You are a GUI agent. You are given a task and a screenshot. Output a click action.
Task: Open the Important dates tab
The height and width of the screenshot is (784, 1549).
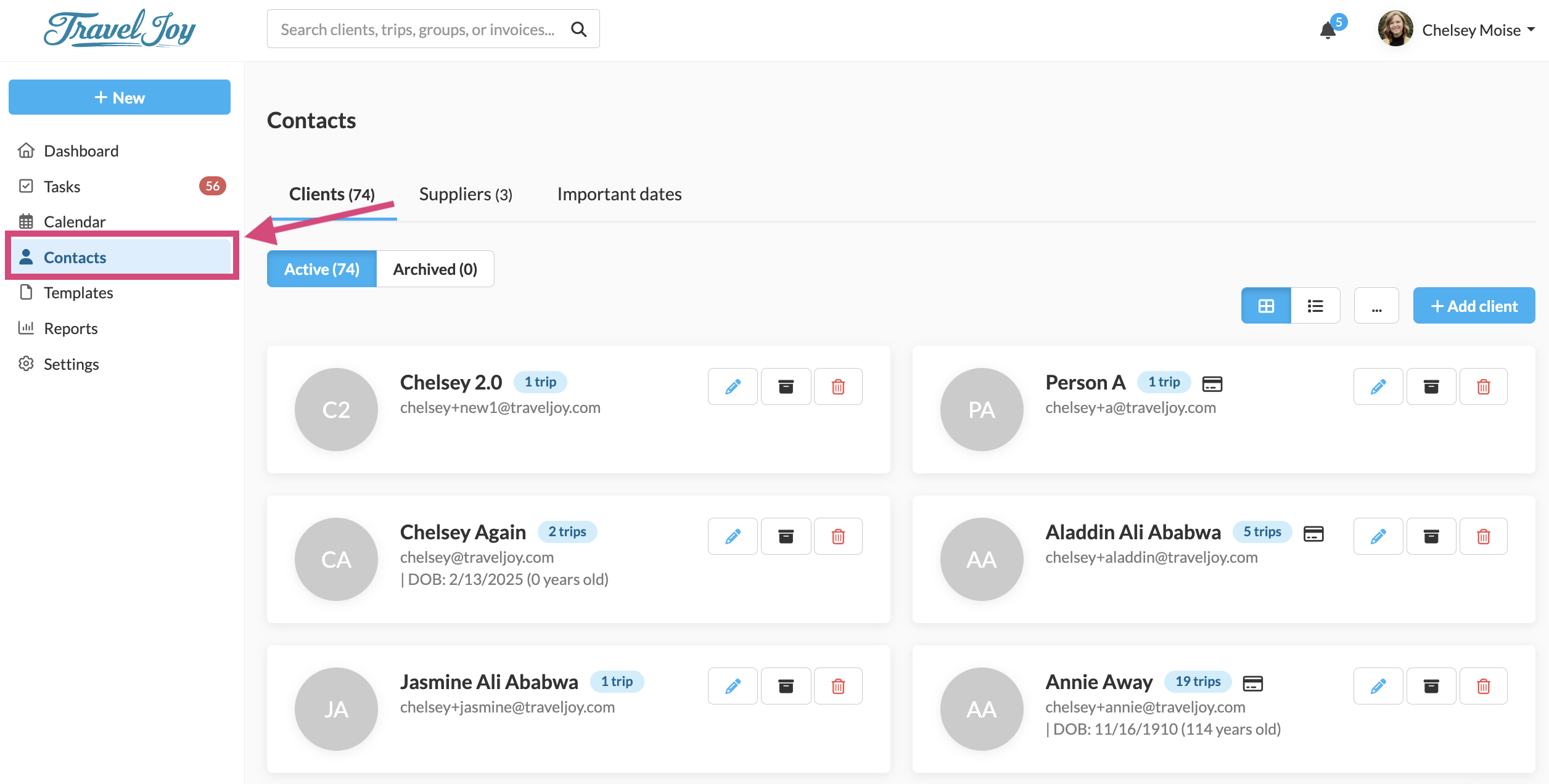tap(619, 195)
